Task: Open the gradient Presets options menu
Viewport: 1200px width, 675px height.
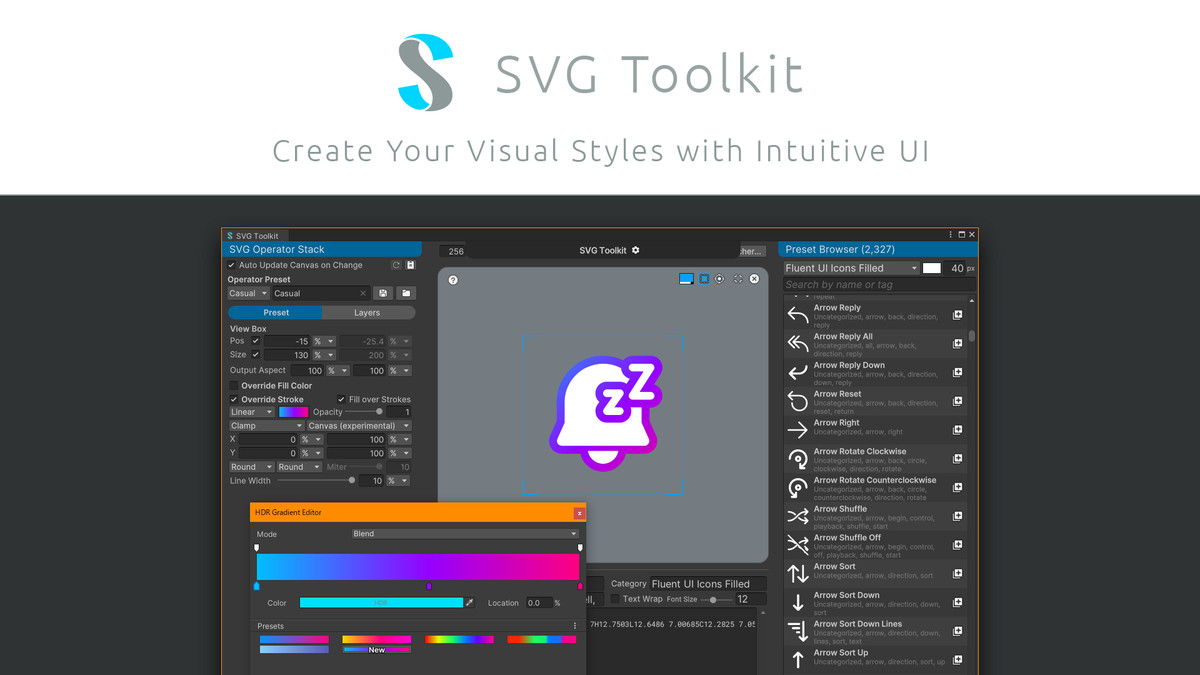Action: 574,626
